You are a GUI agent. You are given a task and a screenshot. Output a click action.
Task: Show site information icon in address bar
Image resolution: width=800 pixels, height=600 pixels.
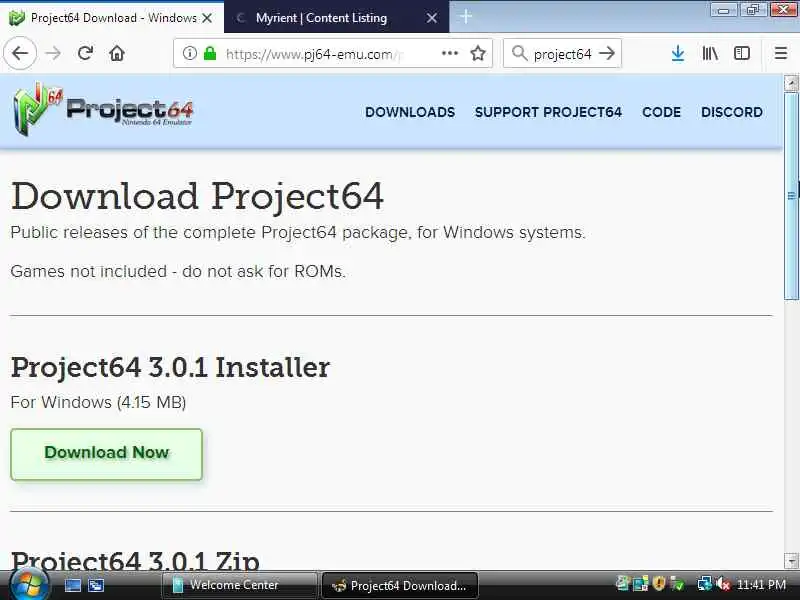click(189, 53)
